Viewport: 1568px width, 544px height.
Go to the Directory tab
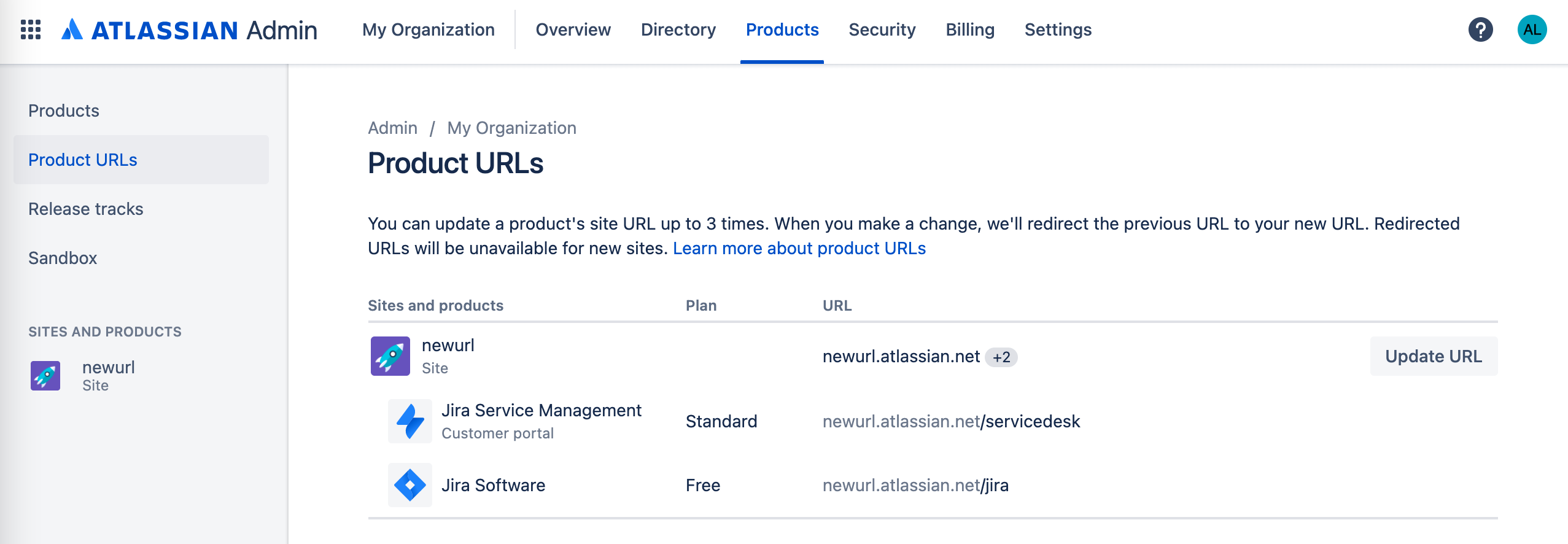(x=678, y=29)
